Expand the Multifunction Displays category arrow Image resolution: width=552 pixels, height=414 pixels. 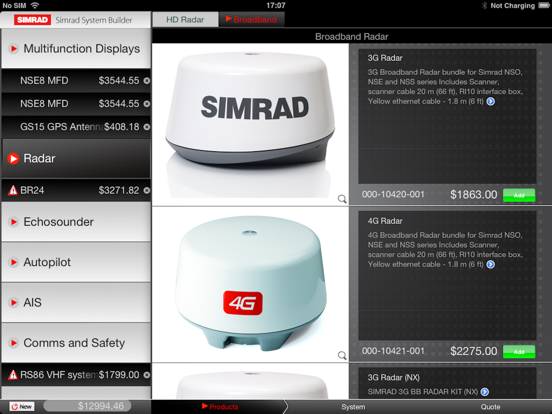13,49
